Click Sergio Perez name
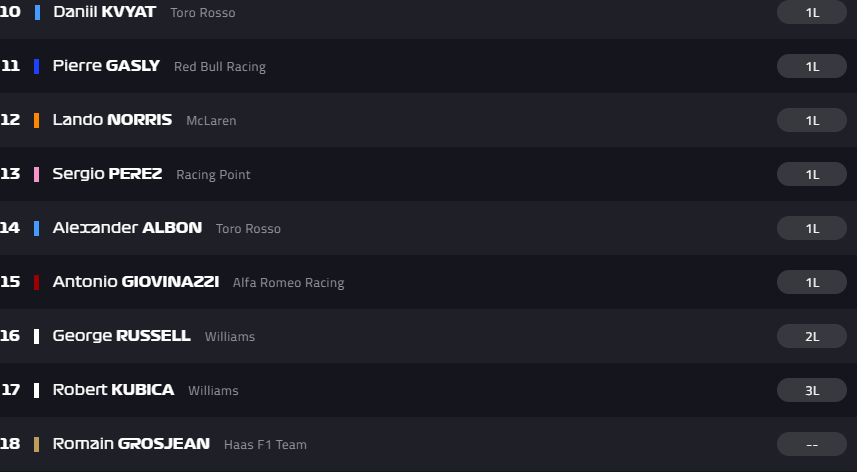This screenshot has width=857, height=472. click(x=107, y=174)
